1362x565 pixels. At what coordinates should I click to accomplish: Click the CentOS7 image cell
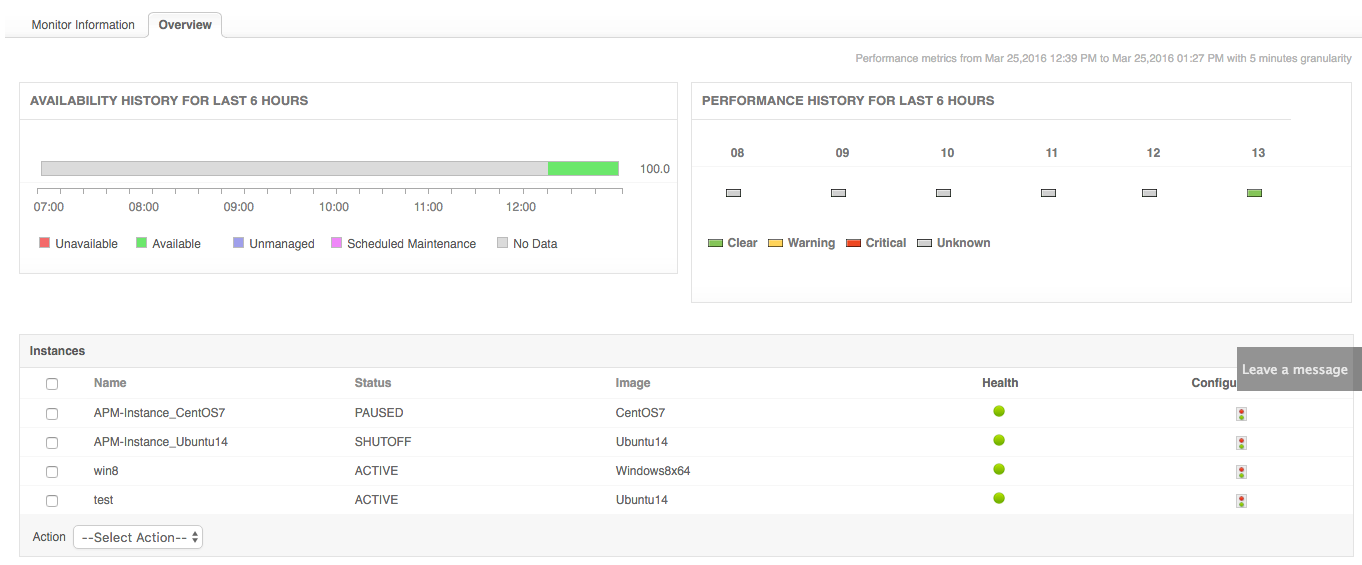pyautogui.click(x=641, y=413)
